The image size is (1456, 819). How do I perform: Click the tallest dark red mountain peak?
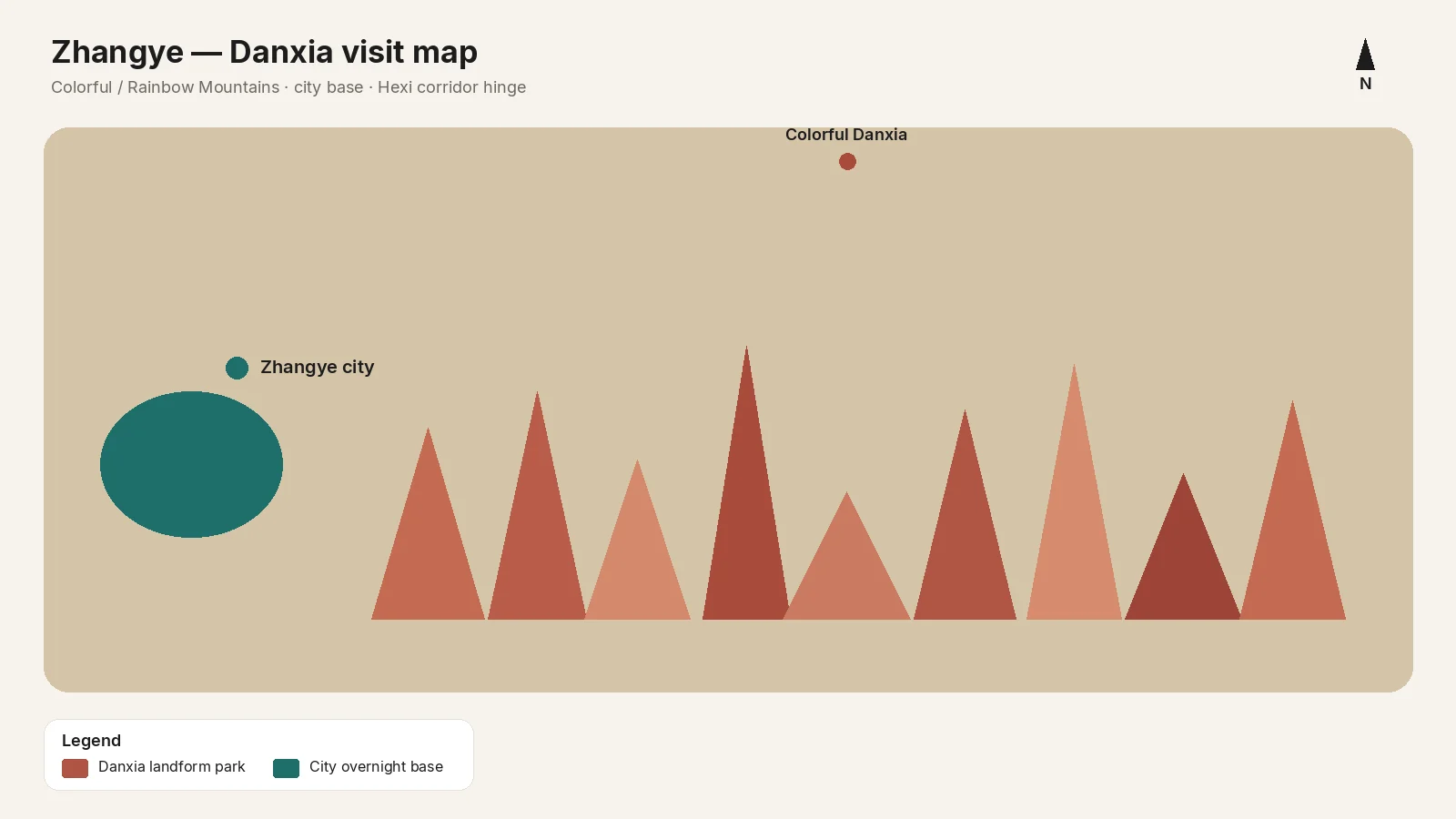pos(746,482)
